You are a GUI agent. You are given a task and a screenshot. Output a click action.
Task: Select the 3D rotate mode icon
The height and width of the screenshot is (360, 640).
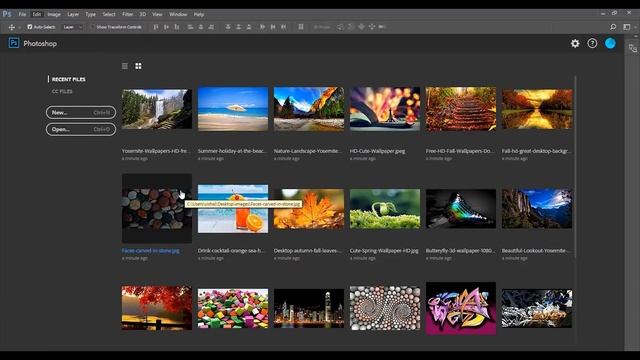coord(340,27)
